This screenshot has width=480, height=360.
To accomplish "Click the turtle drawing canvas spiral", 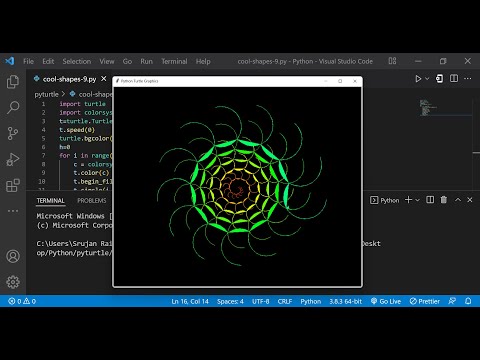I will pyautogui.click(x=241, y=186).
